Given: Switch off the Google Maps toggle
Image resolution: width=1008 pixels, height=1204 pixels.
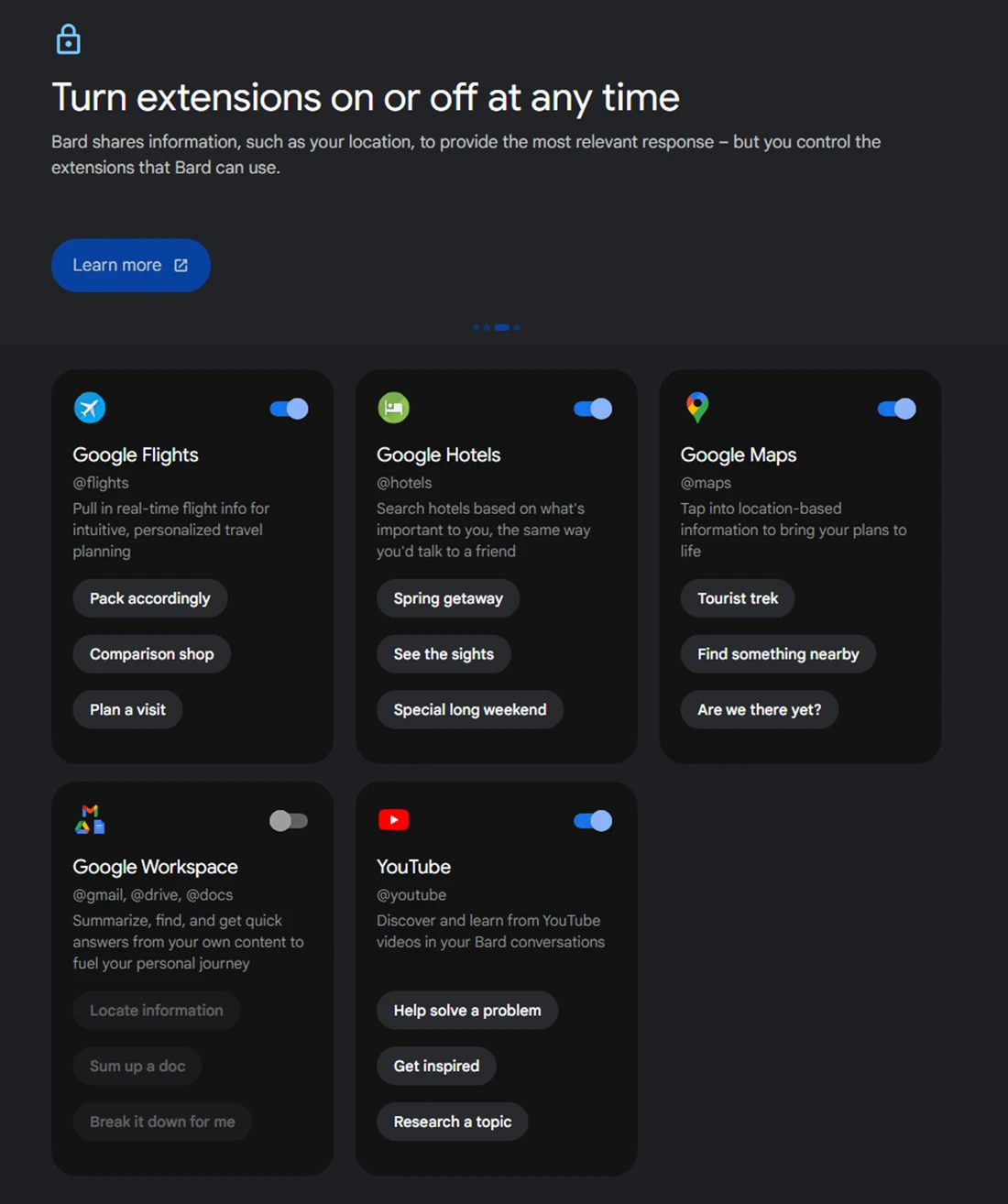Looking at the screenshot, I should pos(897,409).
